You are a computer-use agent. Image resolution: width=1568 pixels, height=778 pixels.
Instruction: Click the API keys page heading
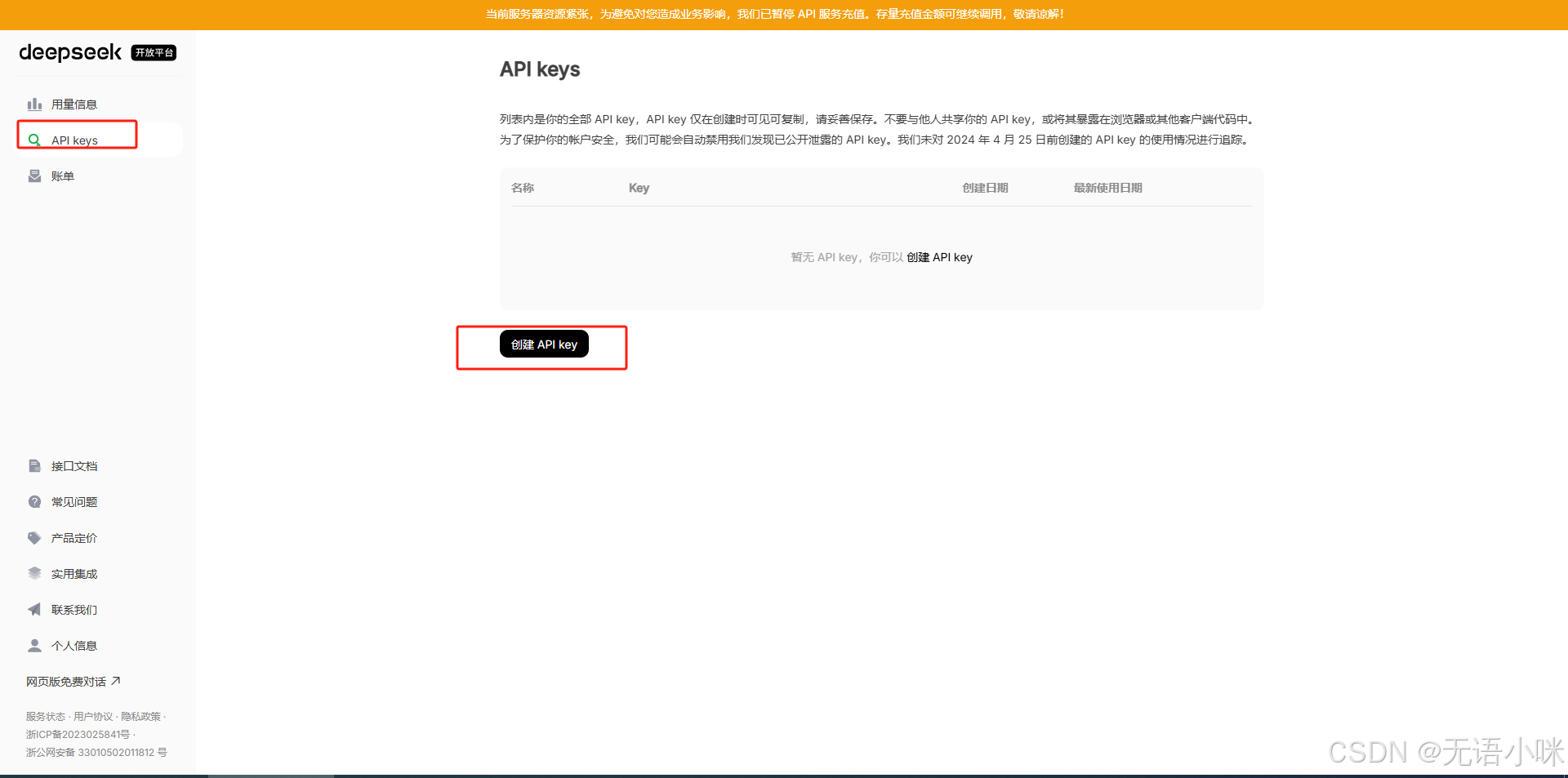point(540,69)
